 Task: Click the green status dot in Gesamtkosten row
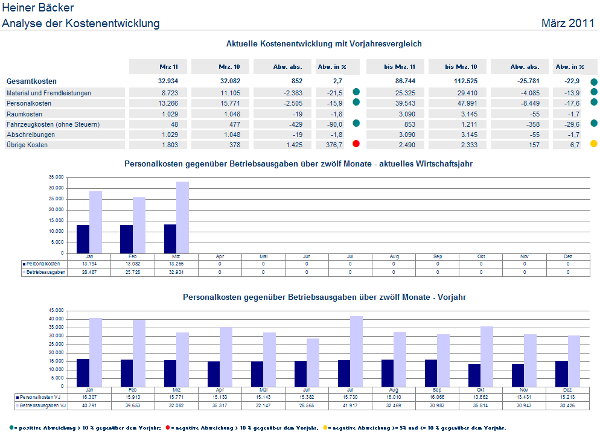click(593, 81)
